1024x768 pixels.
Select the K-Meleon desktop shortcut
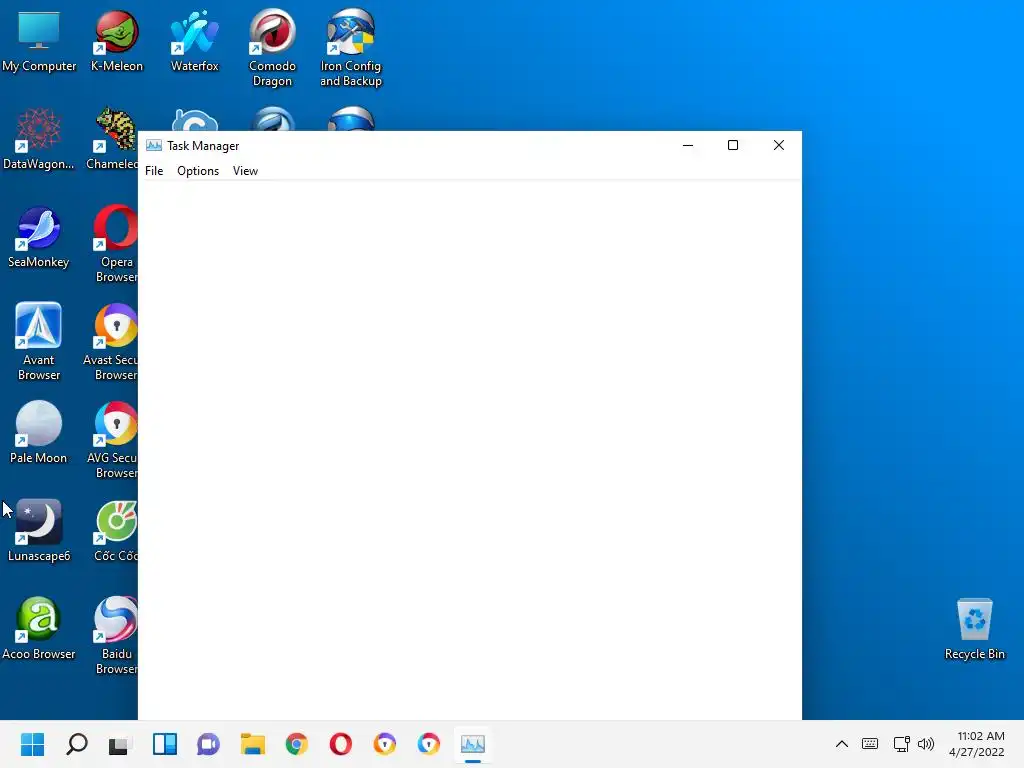[x=117, y=40]
